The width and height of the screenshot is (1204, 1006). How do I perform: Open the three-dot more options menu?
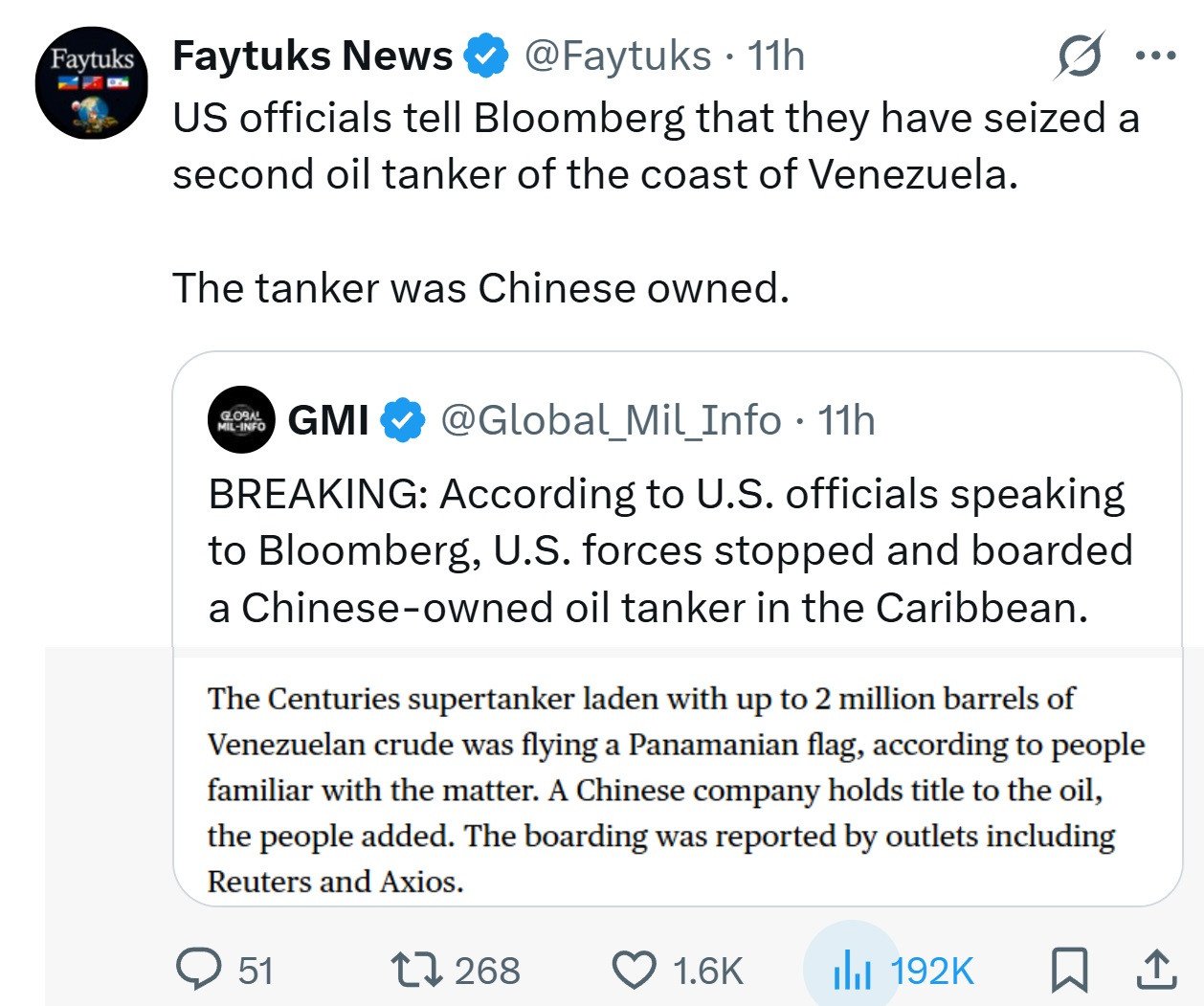click(1155, 56)
